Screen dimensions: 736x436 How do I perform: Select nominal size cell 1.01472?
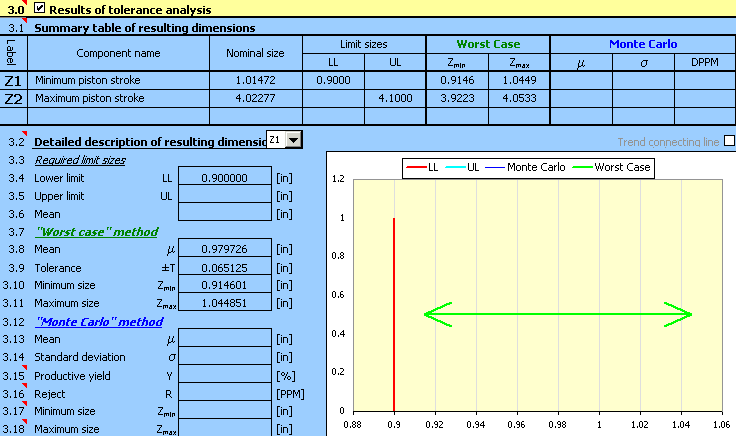click(256, 80)
